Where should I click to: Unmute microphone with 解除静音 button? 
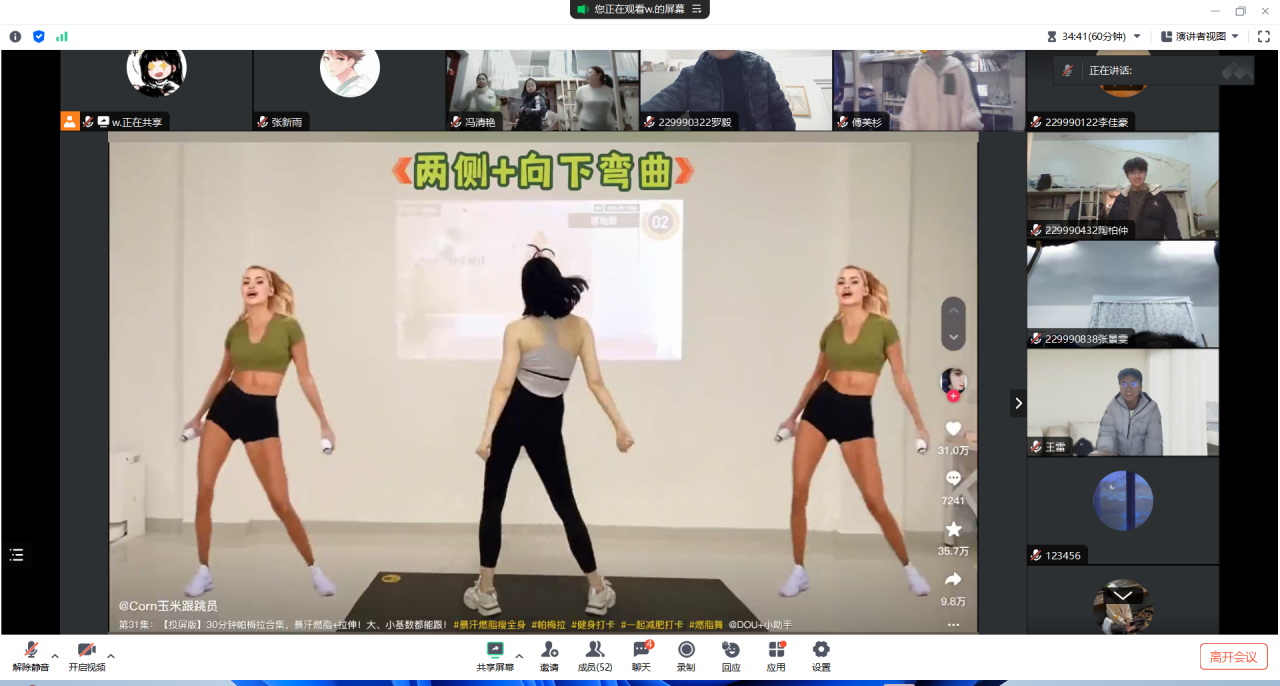pyautogui.click(x=30, y=654)
